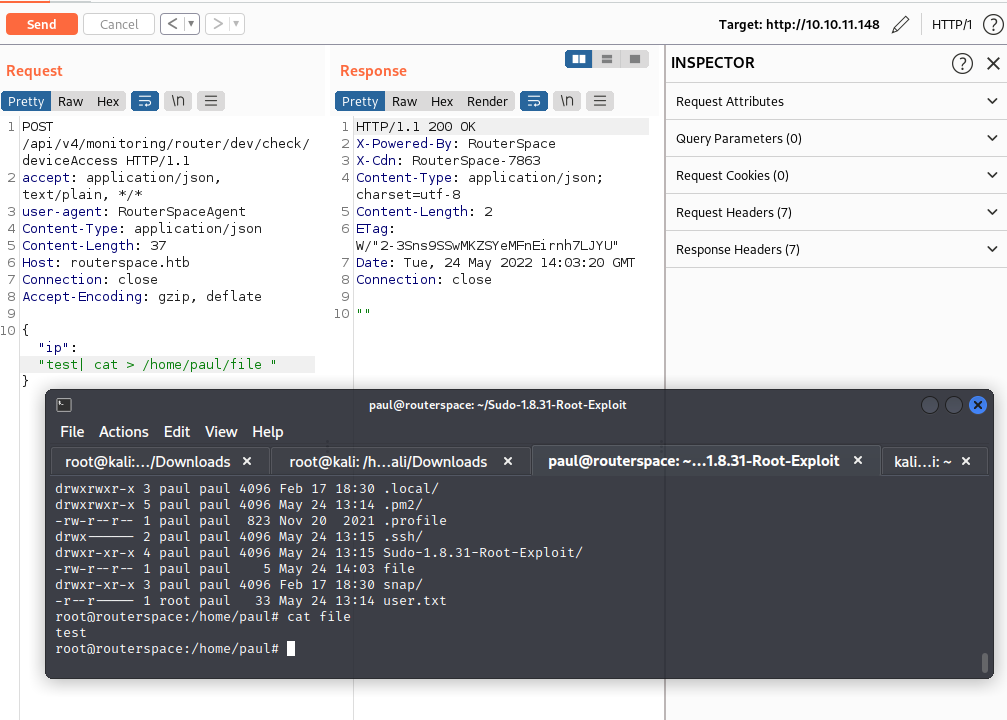Expand Request Cookies (0) section
1007x720 pixels.
tap(836, 175)
